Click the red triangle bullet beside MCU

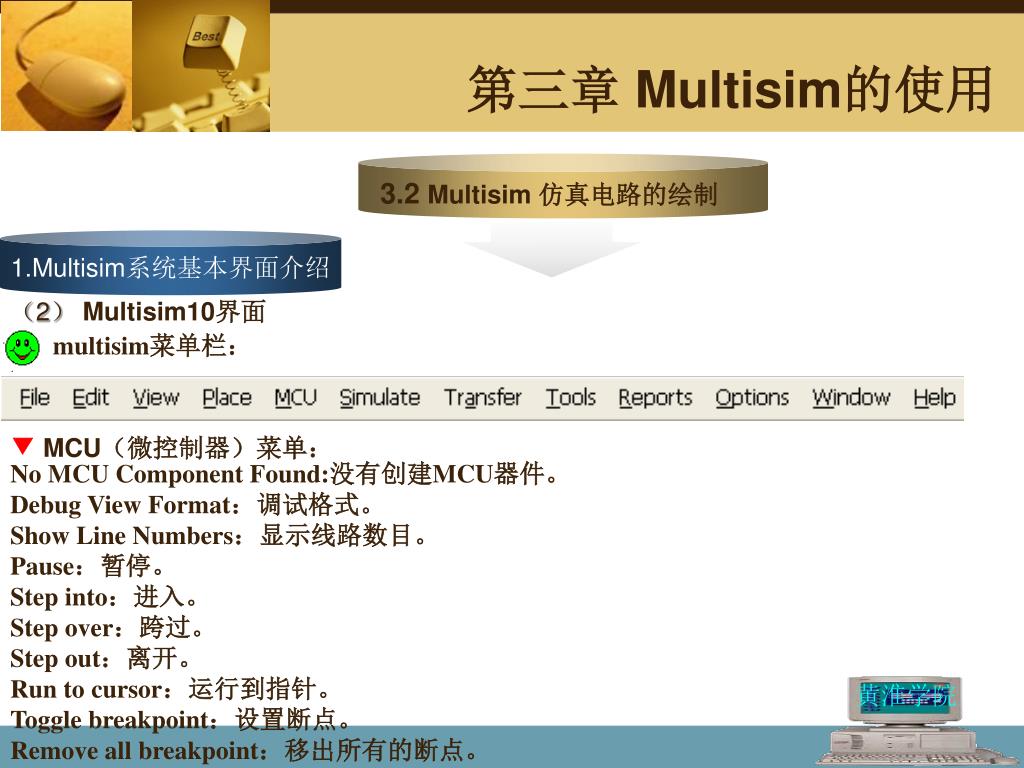[22, 445]
